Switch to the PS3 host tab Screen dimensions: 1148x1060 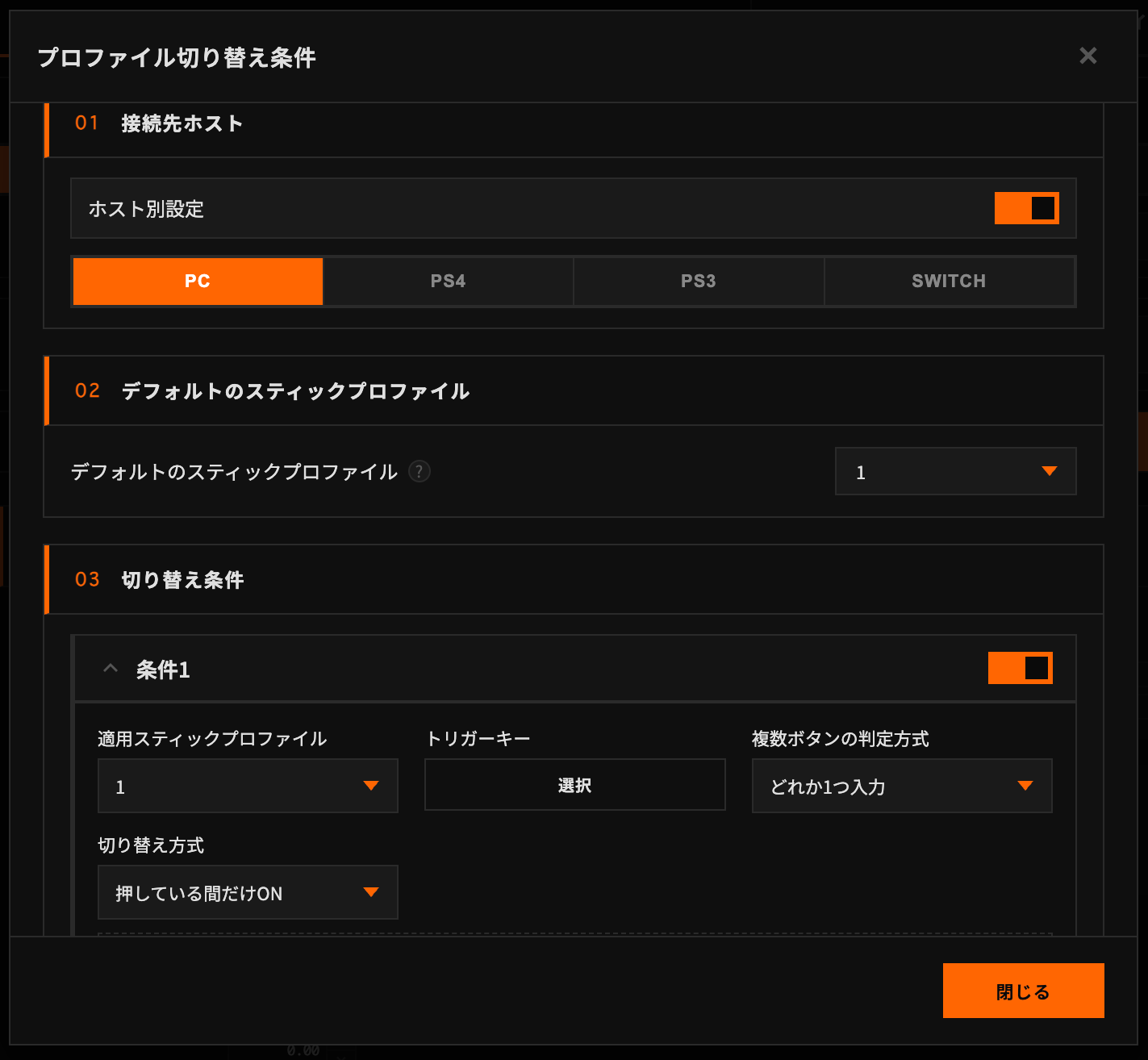tap(698, 281)
